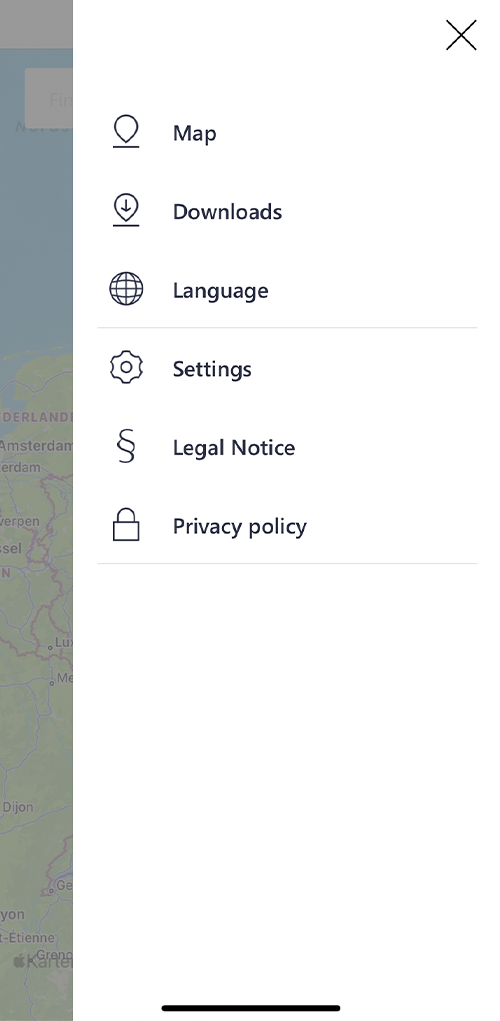
Task: Tap the Nederland country label on map
Action: tap(36, 417)
